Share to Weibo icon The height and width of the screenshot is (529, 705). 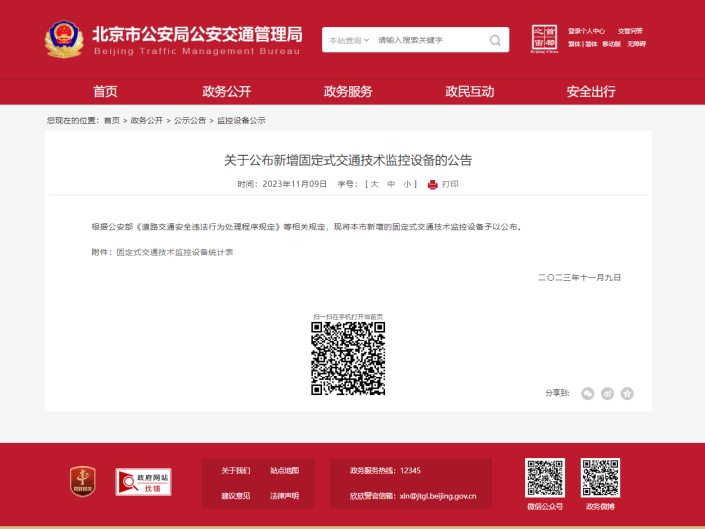tap(607, 394)
